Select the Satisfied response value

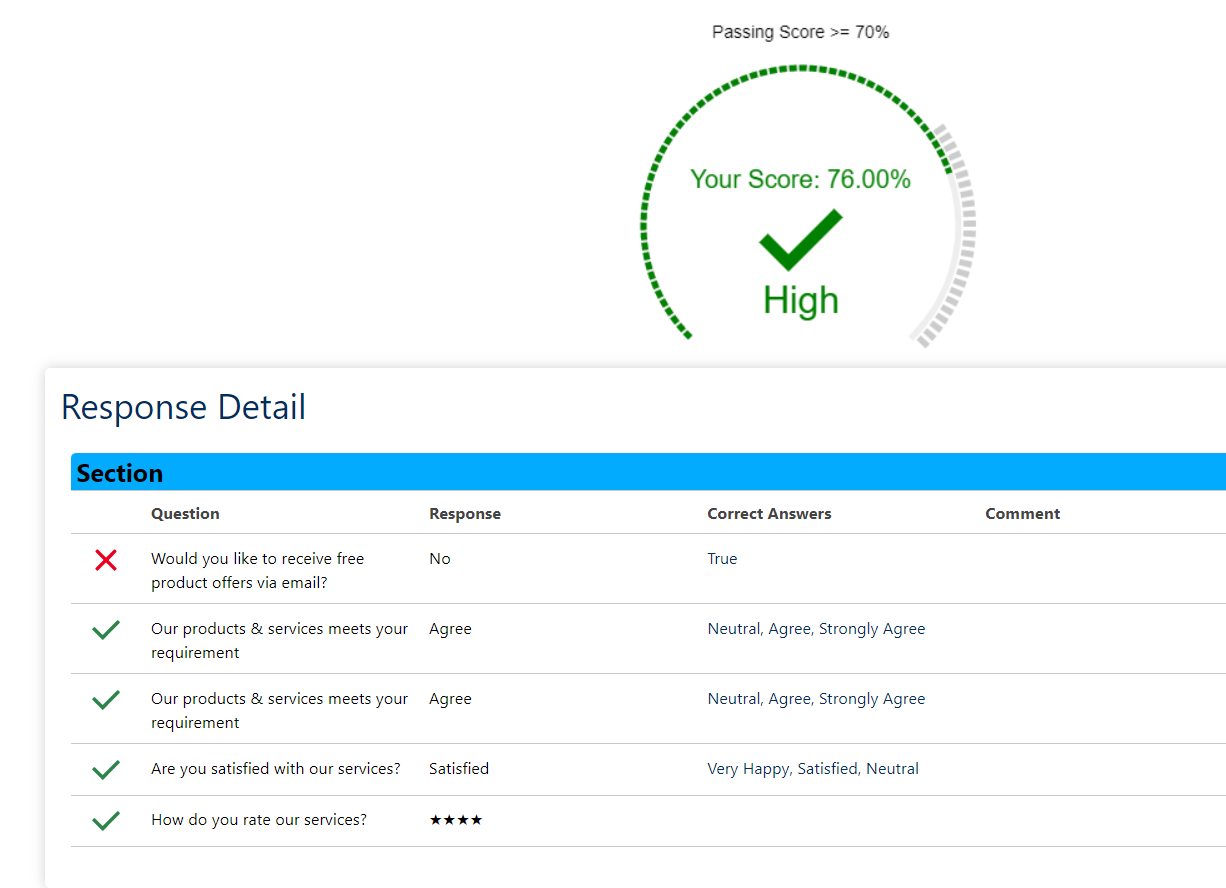click(459, 768)
